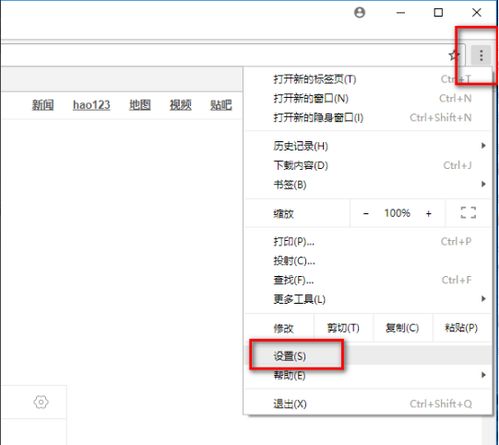Click the 粘贴(P) button
Viewport: 499px width, 445px height.
pos(461,328)
